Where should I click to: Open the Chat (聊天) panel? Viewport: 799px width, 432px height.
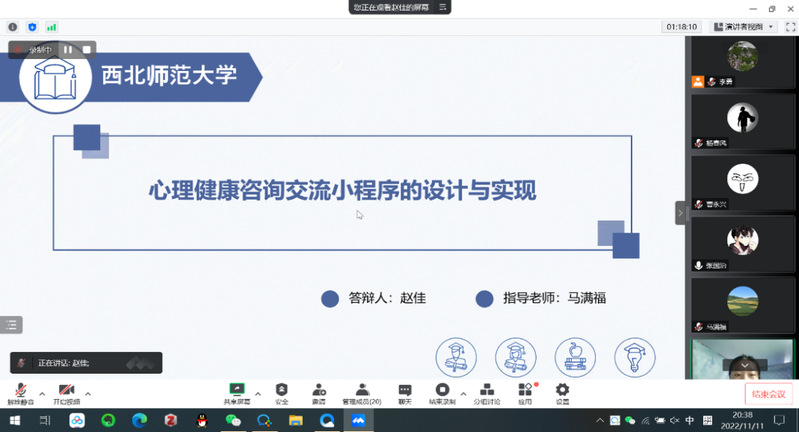[404, 392]
